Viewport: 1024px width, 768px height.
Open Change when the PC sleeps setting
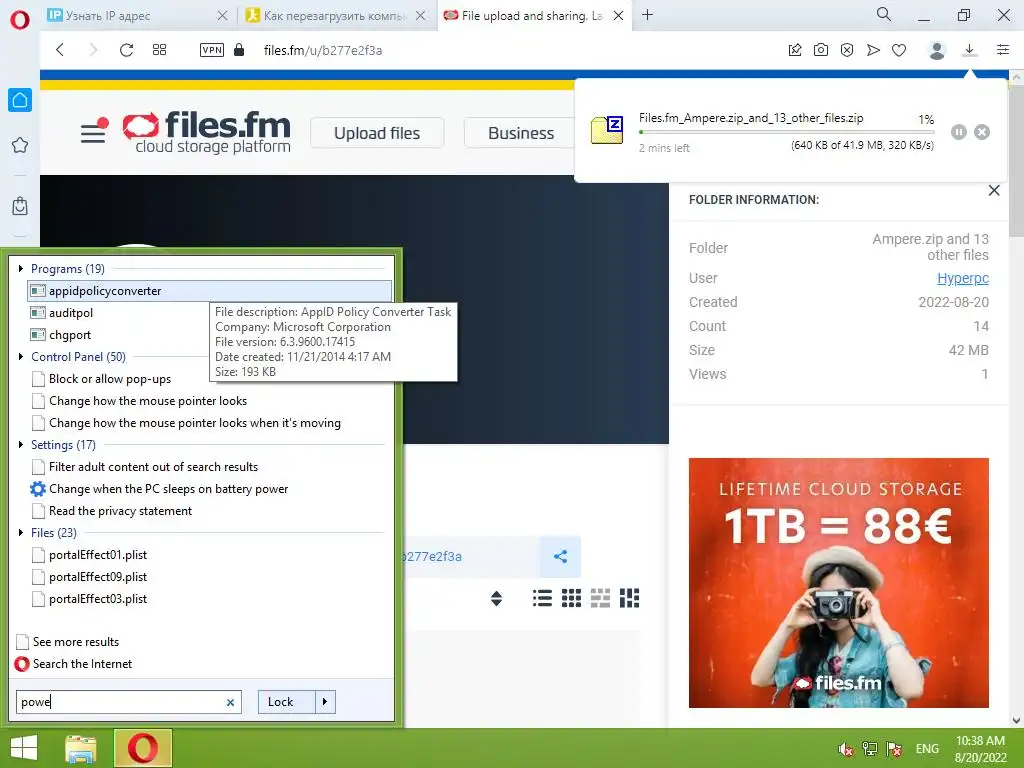[168, 489]
